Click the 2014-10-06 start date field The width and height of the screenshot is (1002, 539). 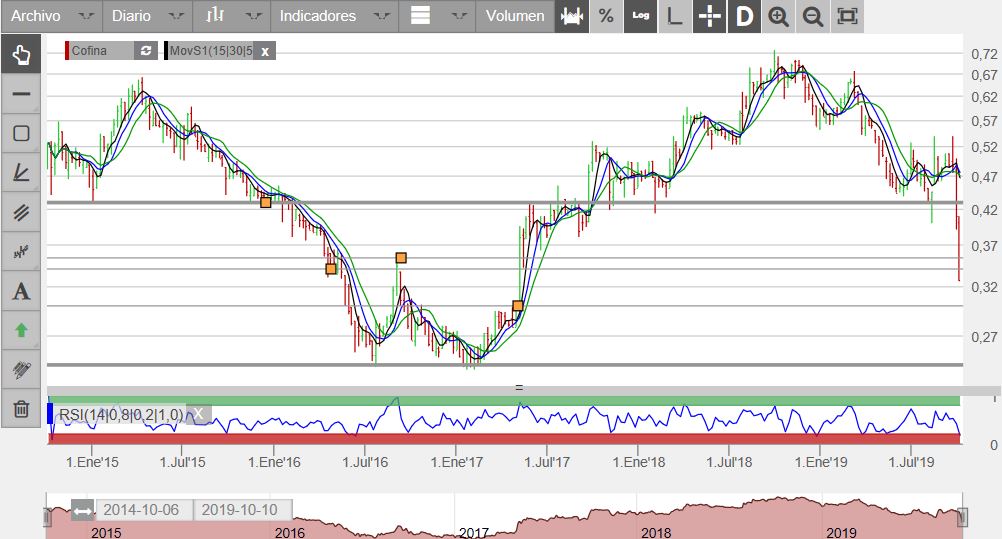[x=142, y=510]
